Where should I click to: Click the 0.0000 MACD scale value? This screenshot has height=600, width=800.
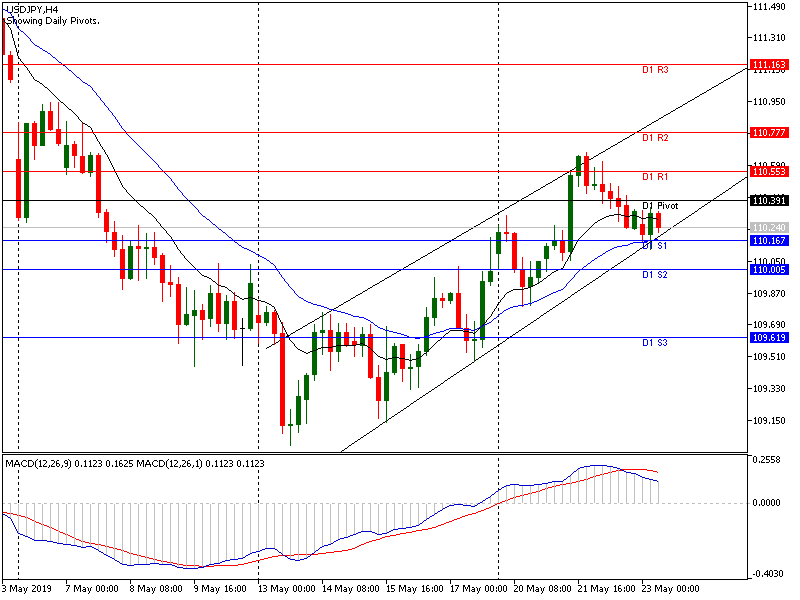(767, 503)
